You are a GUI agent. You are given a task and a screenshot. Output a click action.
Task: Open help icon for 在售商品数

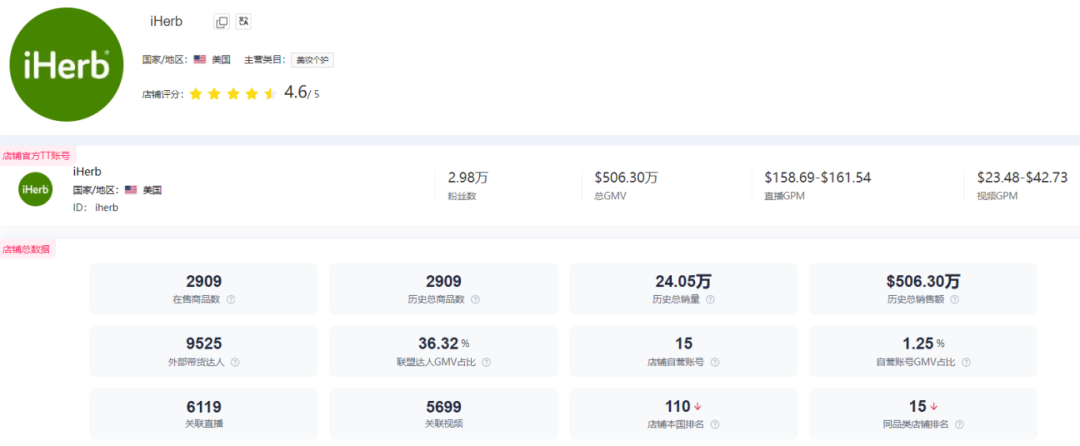(231, 299)
